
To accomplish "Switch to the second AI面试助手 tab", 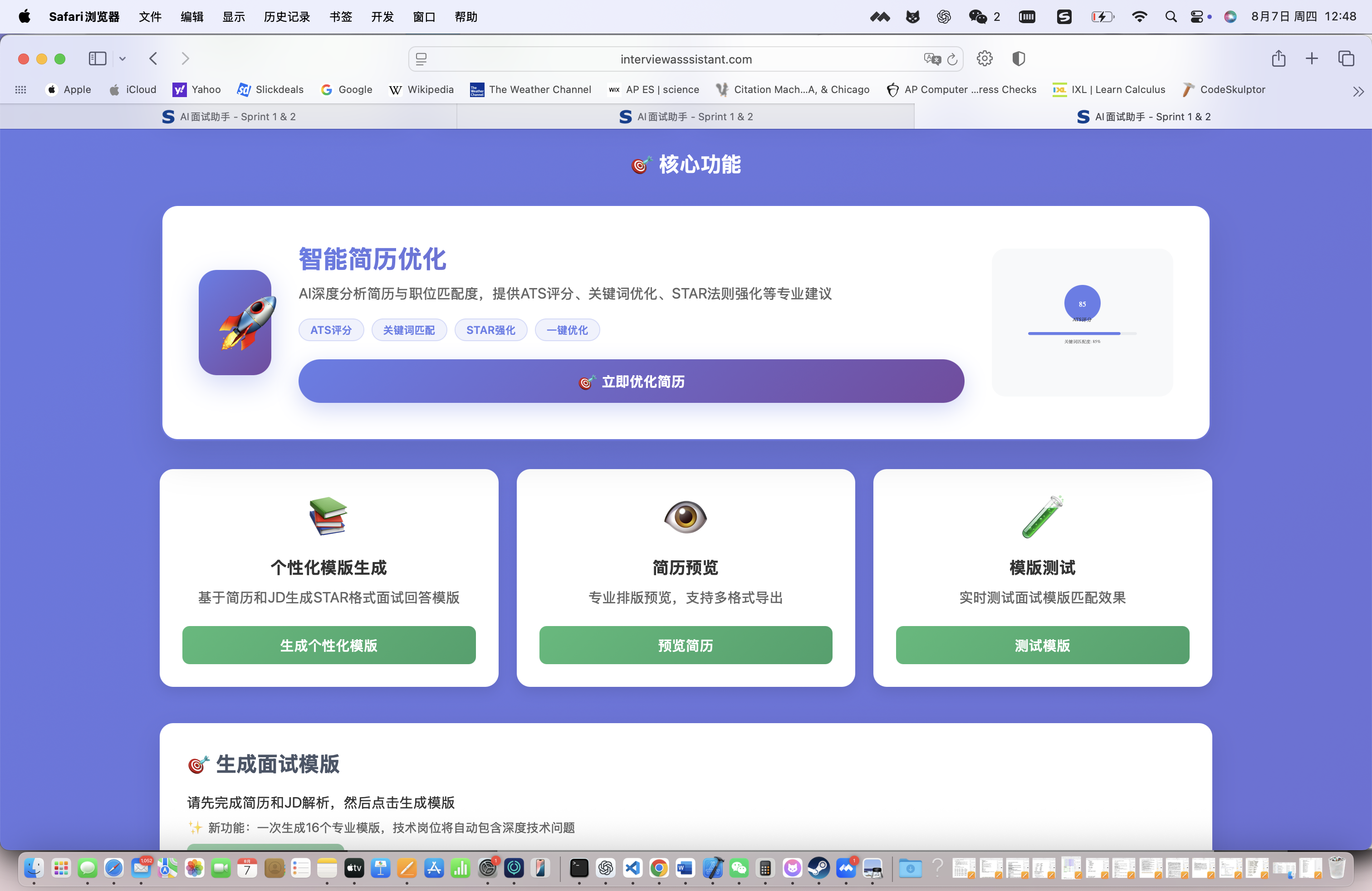I will (686, 117).
